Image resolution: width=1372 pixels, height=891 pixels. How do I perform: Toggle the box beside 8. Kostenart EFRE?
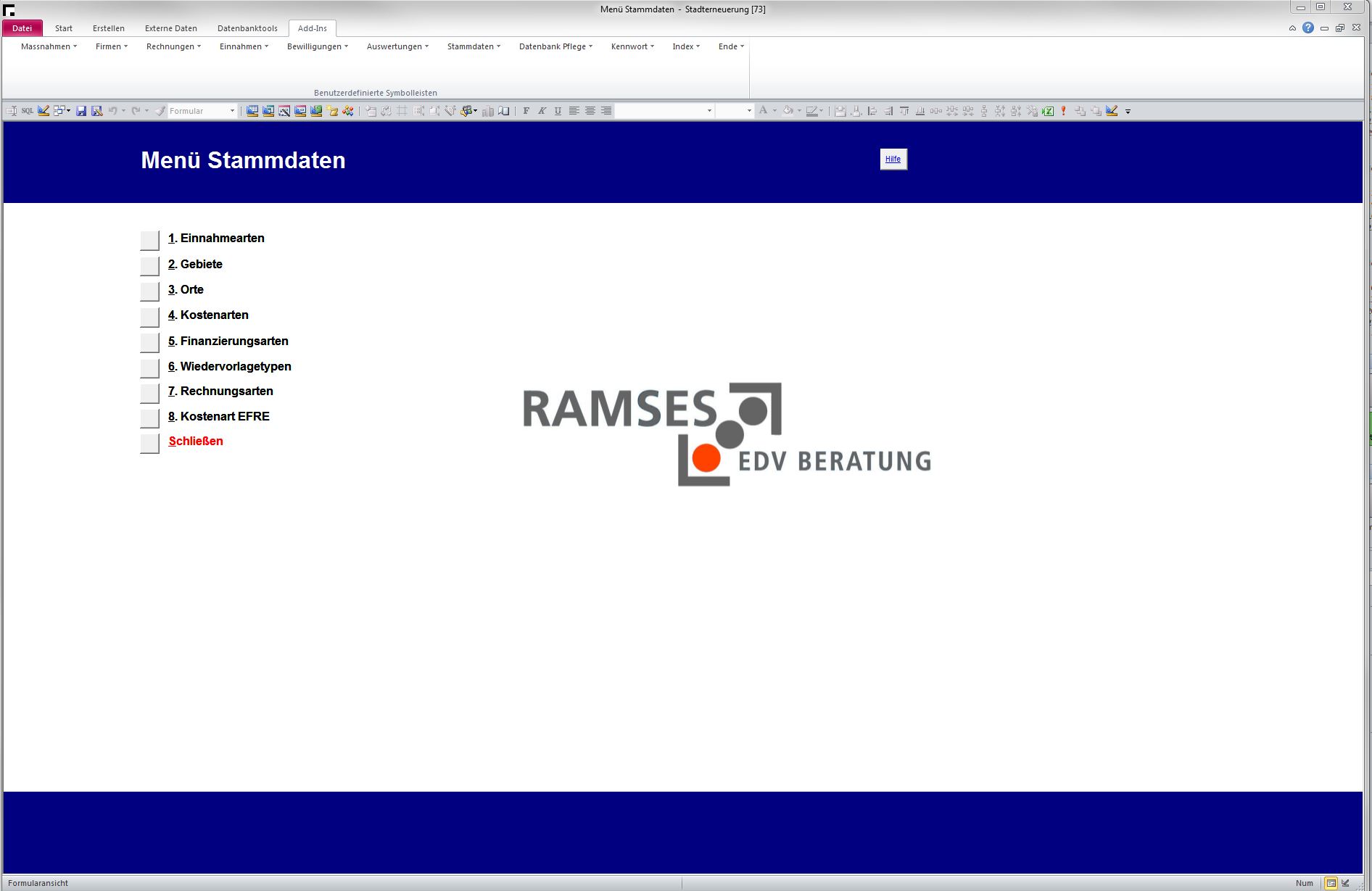(149, 418)
